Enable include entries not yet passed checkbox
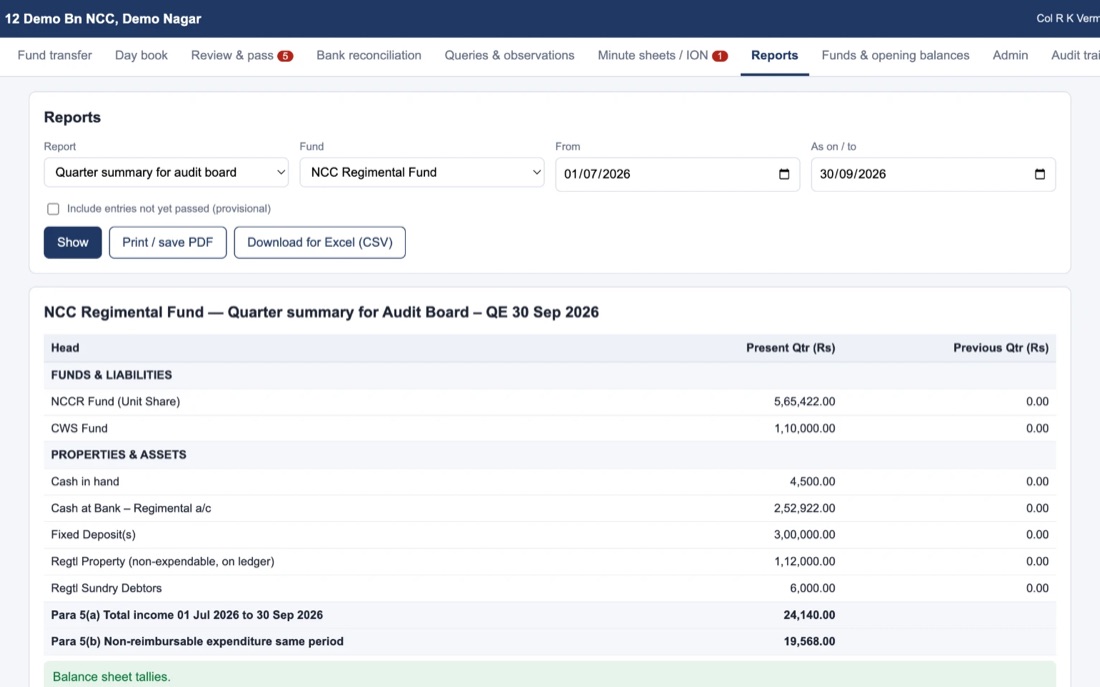 point(53,208)
